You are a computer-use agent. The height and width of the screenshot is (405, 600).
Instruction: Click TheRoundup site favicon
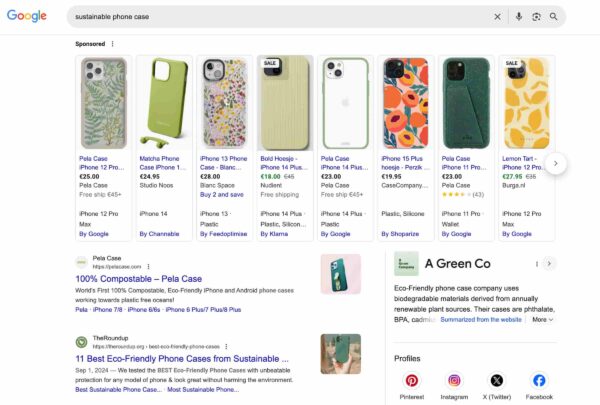pos(81,342)
